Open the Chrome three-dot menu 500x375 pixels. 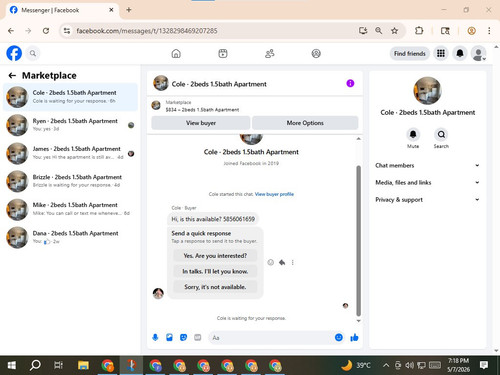tap(489, 31)
